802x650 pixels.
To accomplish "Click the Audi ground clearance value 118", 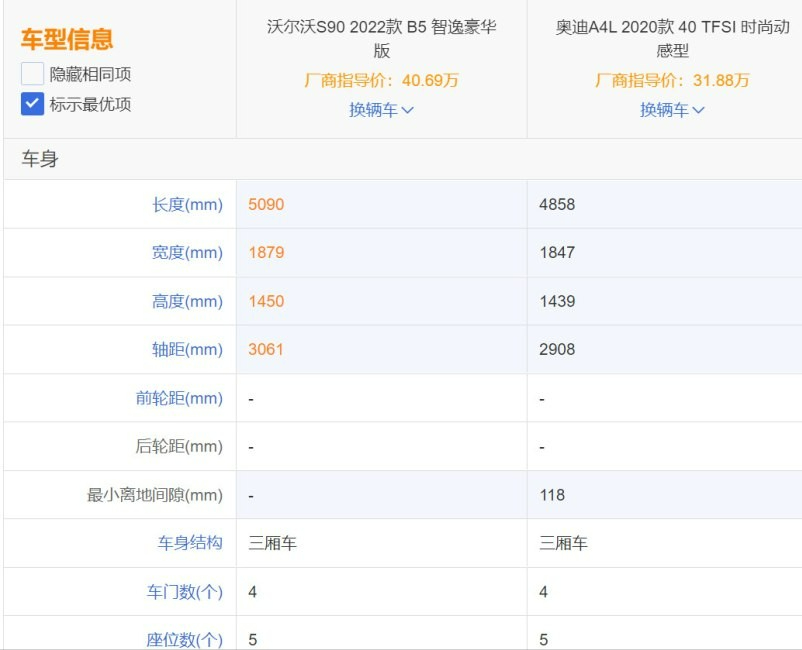I will click(552, 495).
